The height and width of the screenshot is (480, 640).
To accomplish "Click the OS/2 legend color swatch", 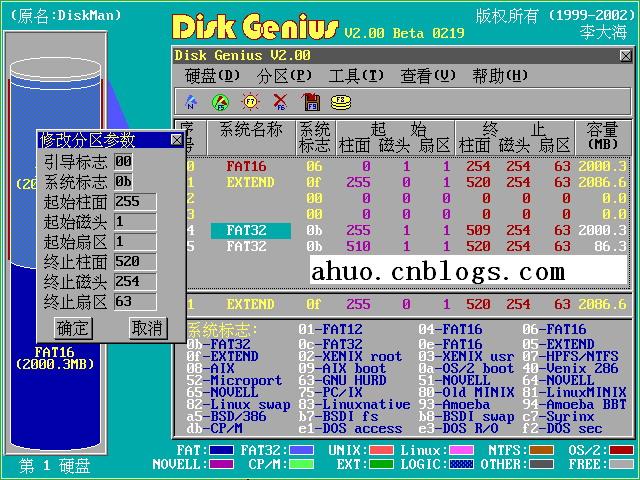I will (x=621, y=450).
